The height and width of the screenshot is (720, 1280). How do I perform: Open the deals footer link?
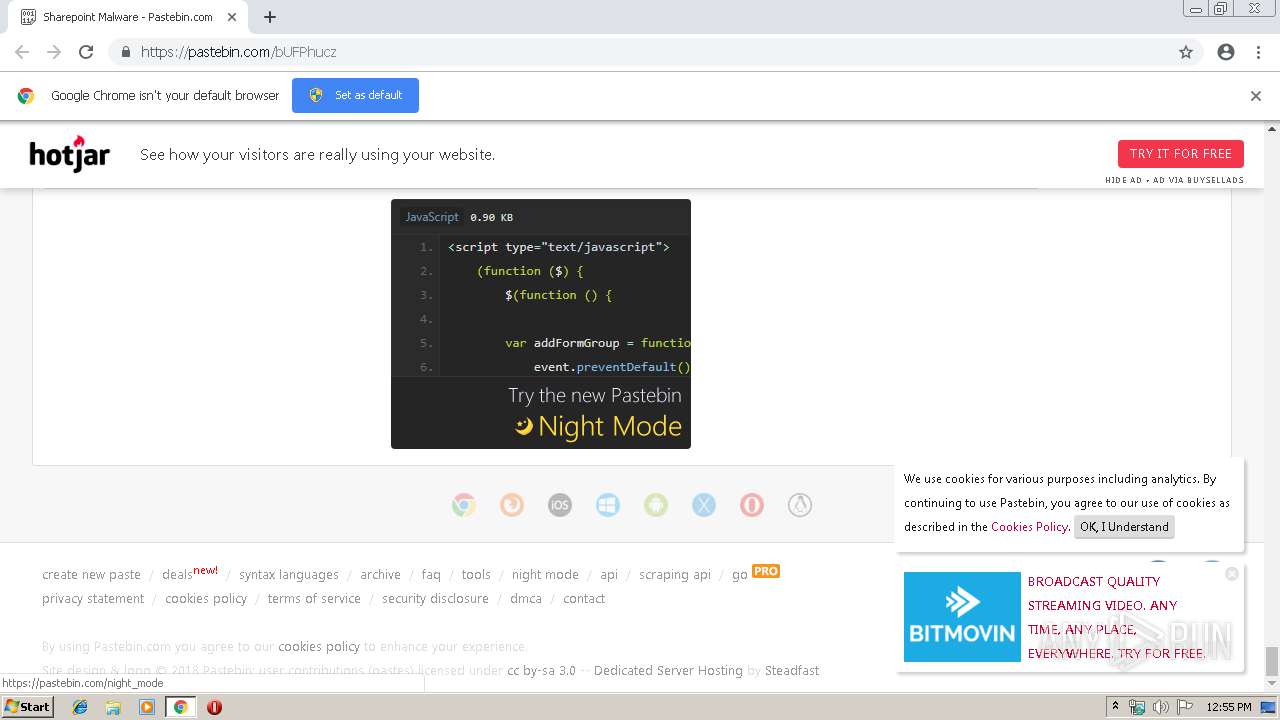[177, 575]
